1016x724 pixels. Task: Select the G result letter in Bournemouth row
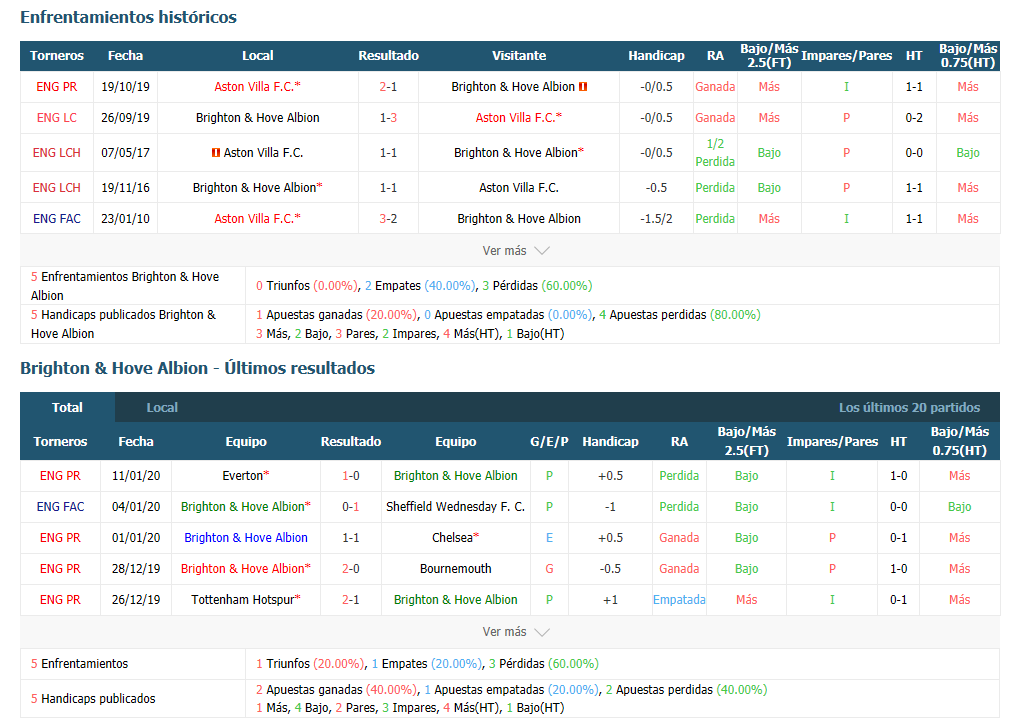(549, 569)
